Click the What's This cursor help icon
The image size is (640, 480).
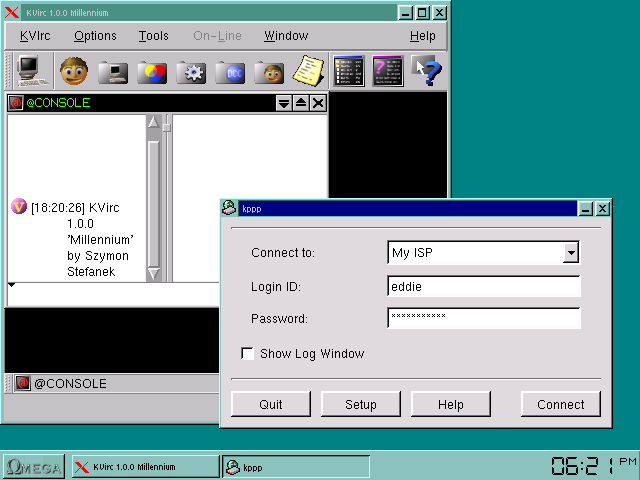(427, 71)
